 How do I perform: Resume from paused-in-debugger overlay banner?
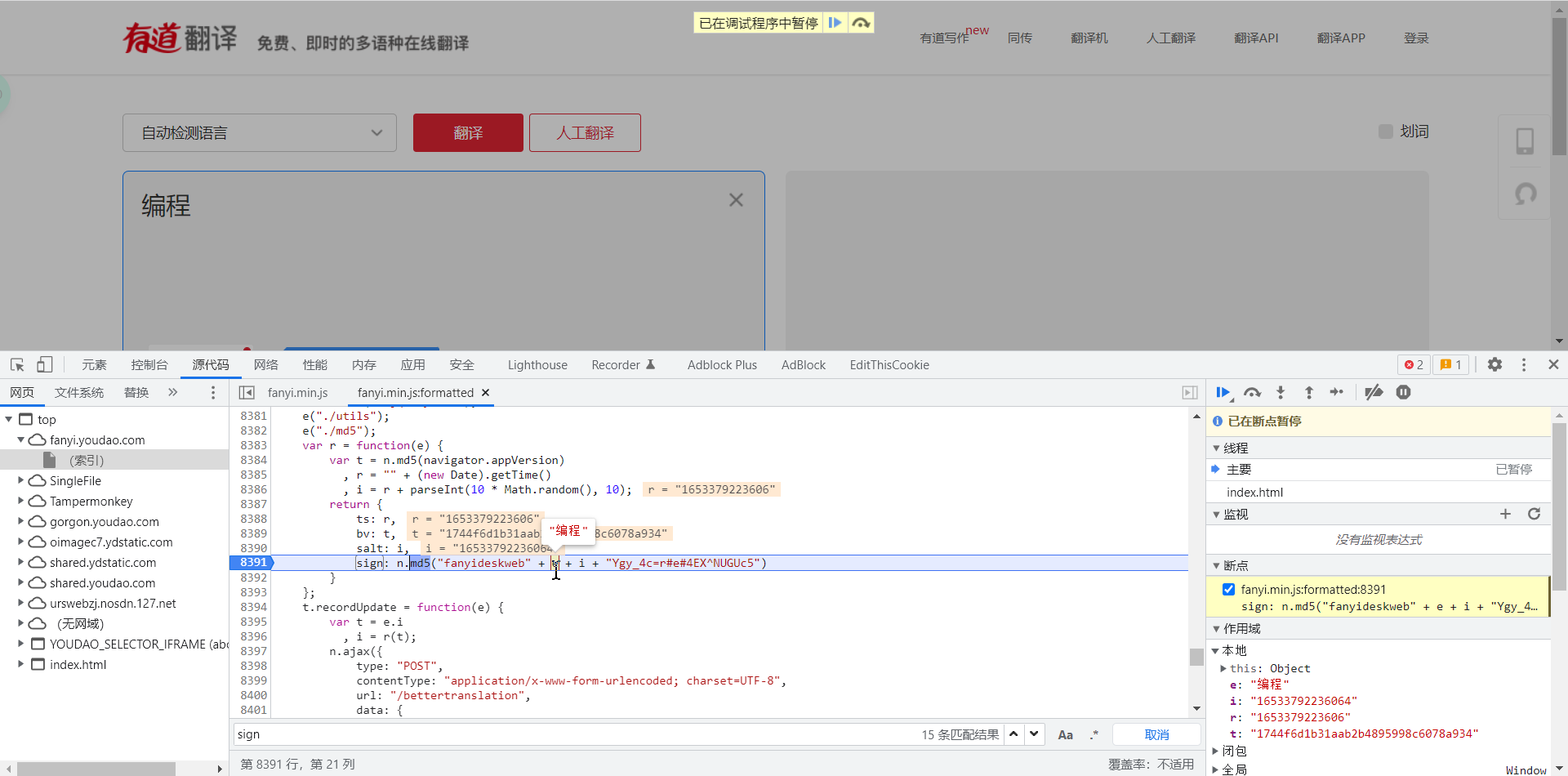click(x=835, y=23)
